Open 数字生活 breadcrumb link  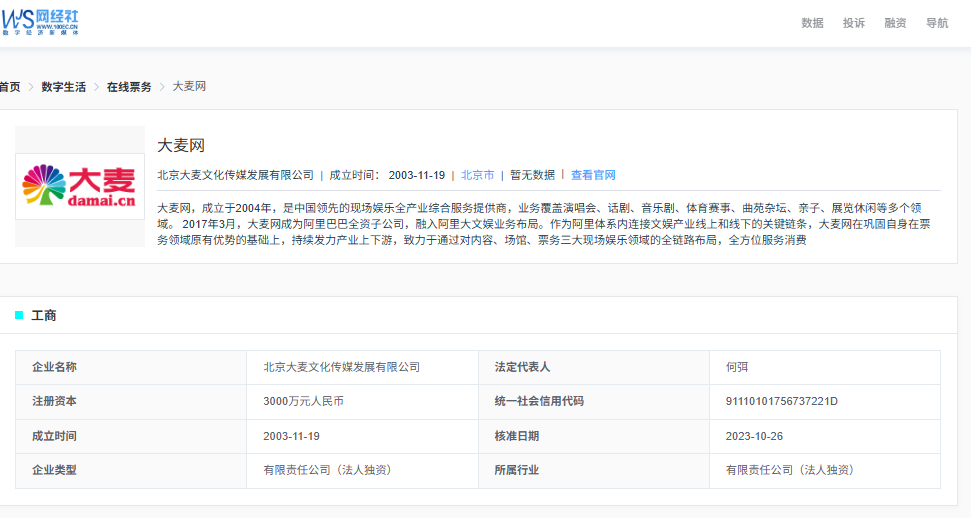64,87
